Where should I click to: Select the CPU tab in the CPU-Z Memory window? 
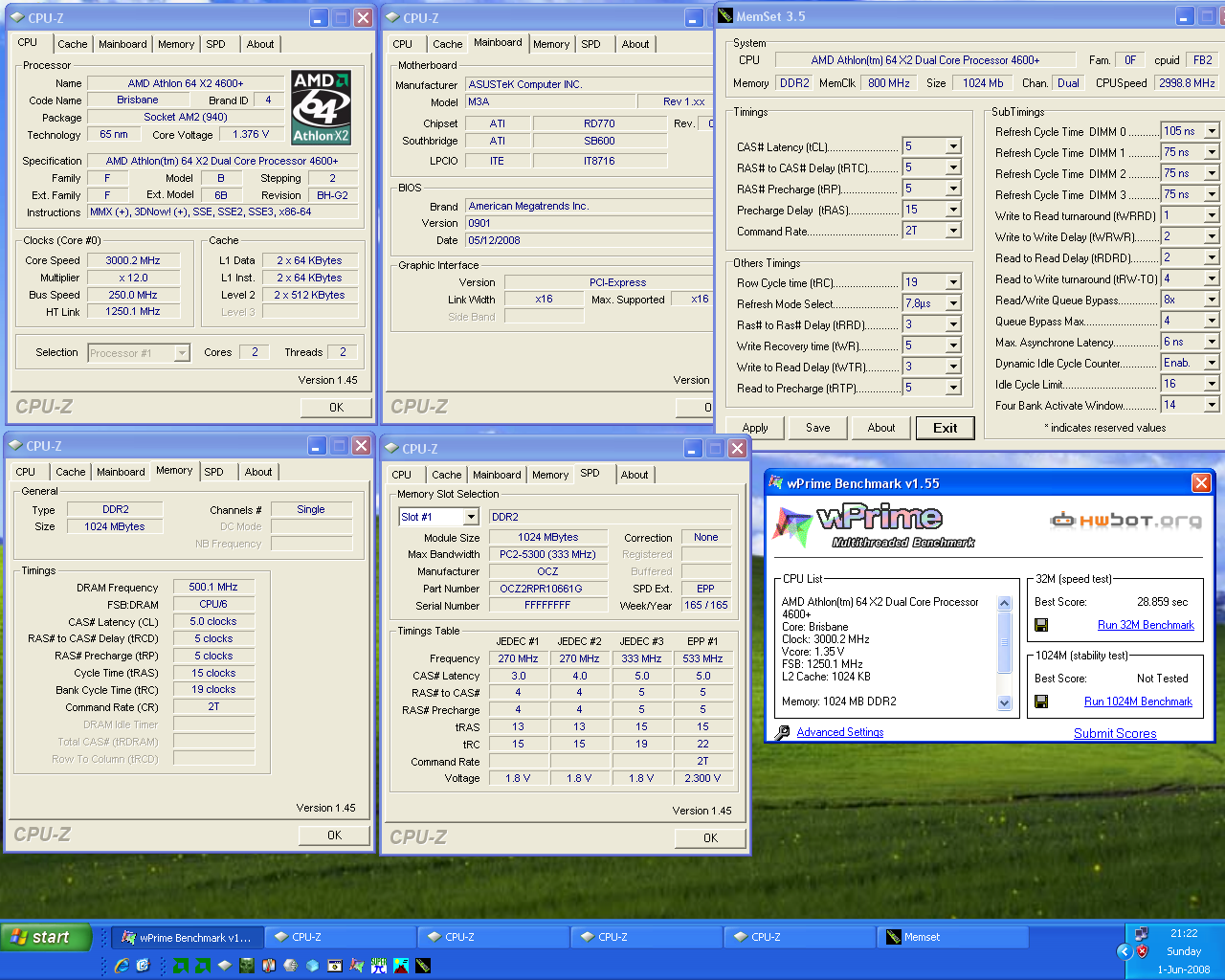coord(26,472)
